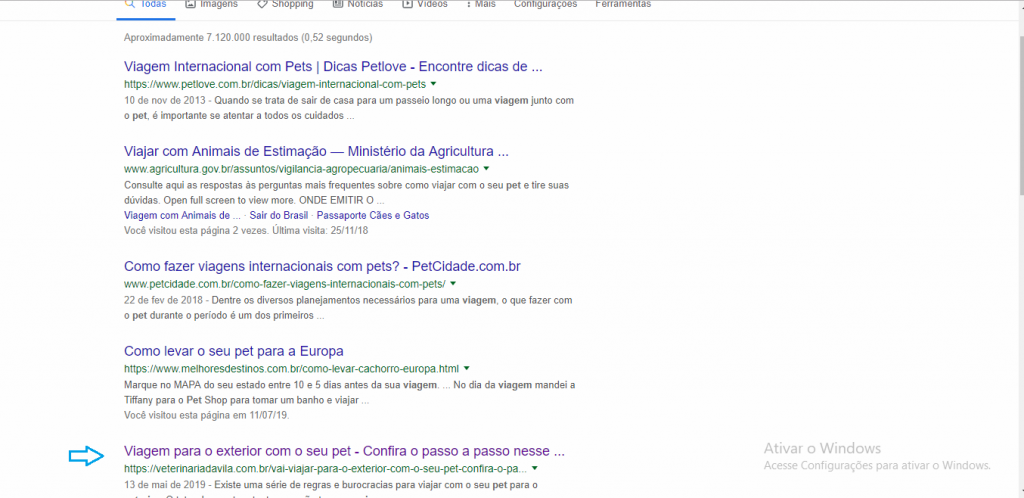1024x498 pixels.
Task: Open Viagem Internacional com Pets Petlove result
Action: [x=333, y=67]
